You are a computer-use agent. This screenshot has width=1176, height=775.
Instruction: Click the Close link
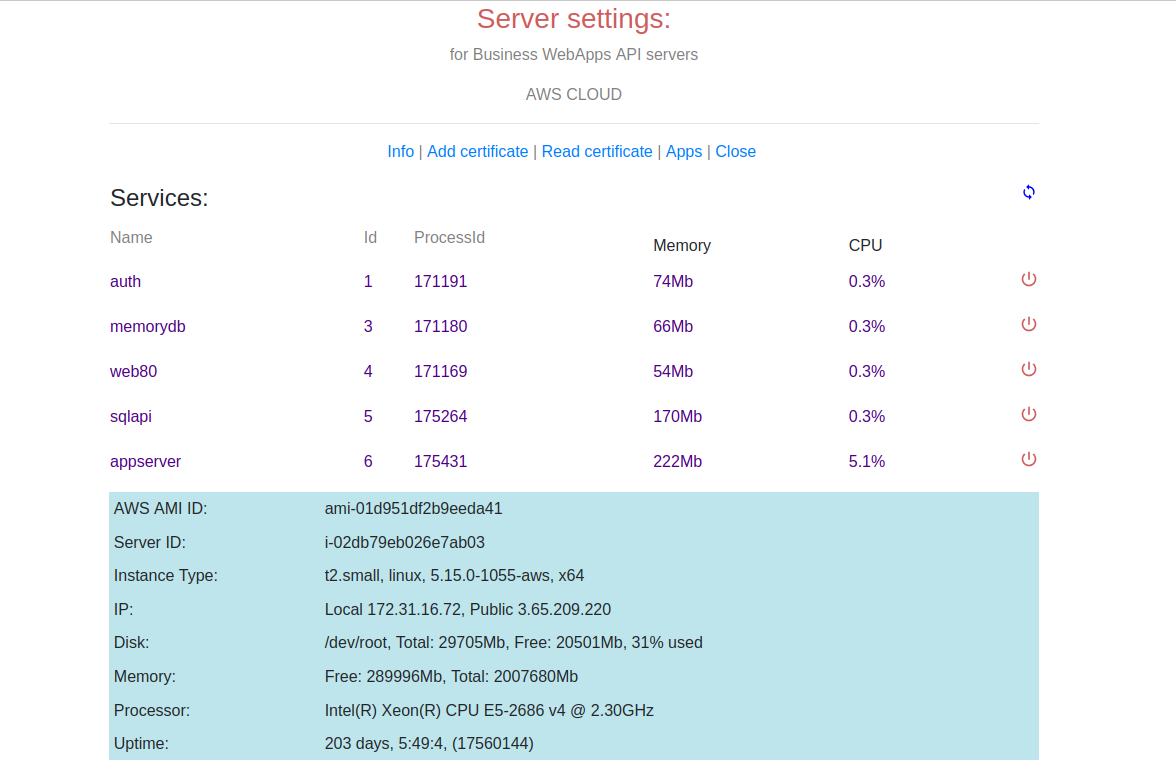tap(736, 152)
